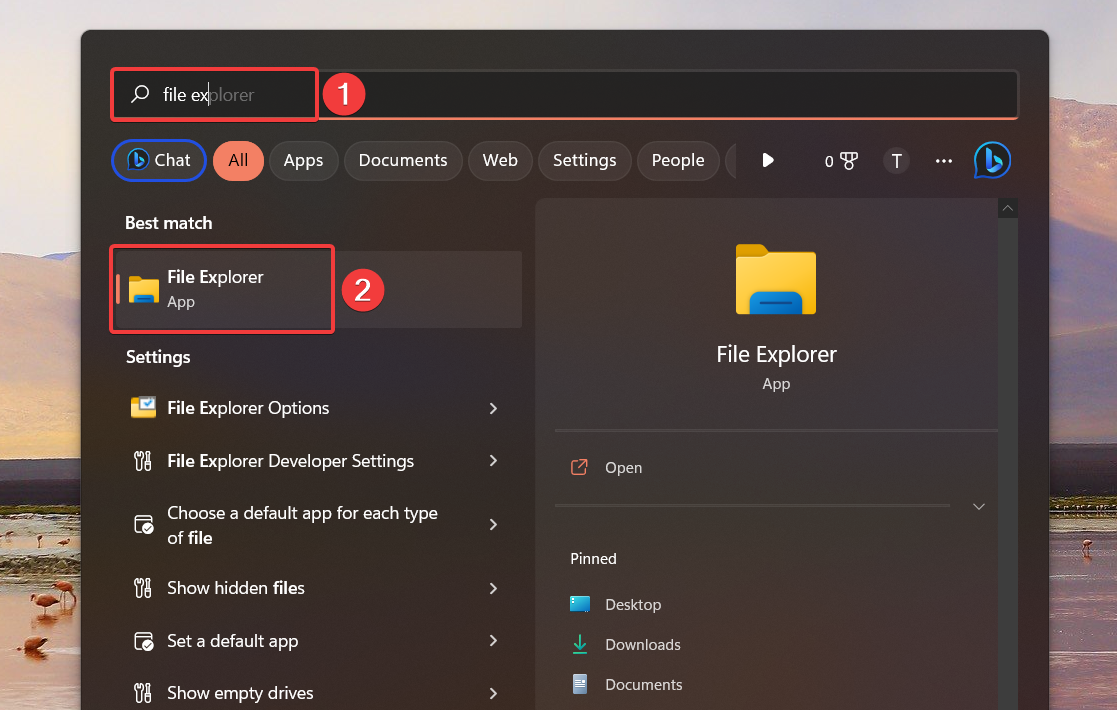Expand more File Explorer actions with the chevron
1117x710 pixels.
(x=978, y=506)
